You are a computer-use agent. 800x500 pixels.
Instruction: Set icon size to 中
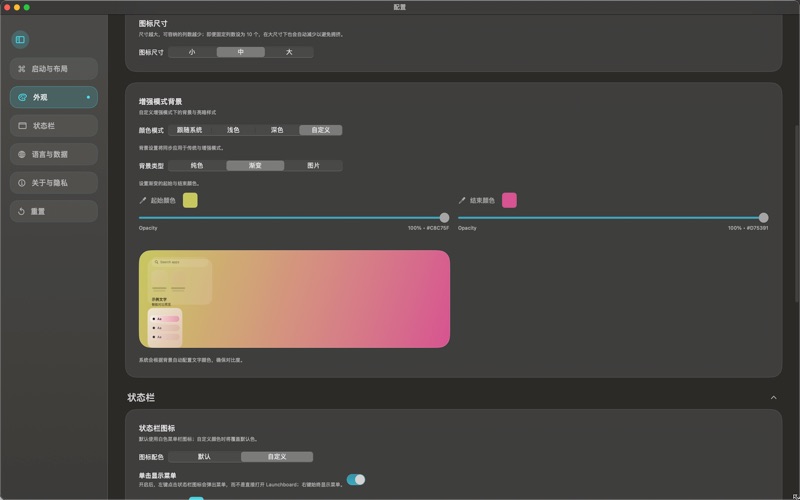coord(240,52)
